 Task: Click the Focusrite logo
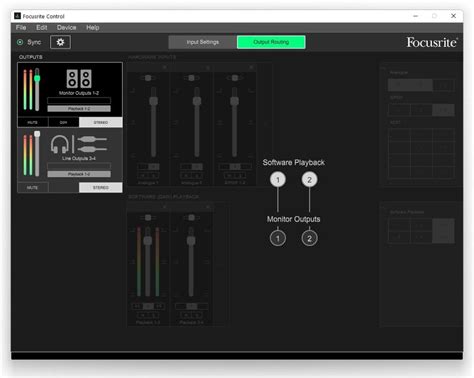tap(432, 42)
